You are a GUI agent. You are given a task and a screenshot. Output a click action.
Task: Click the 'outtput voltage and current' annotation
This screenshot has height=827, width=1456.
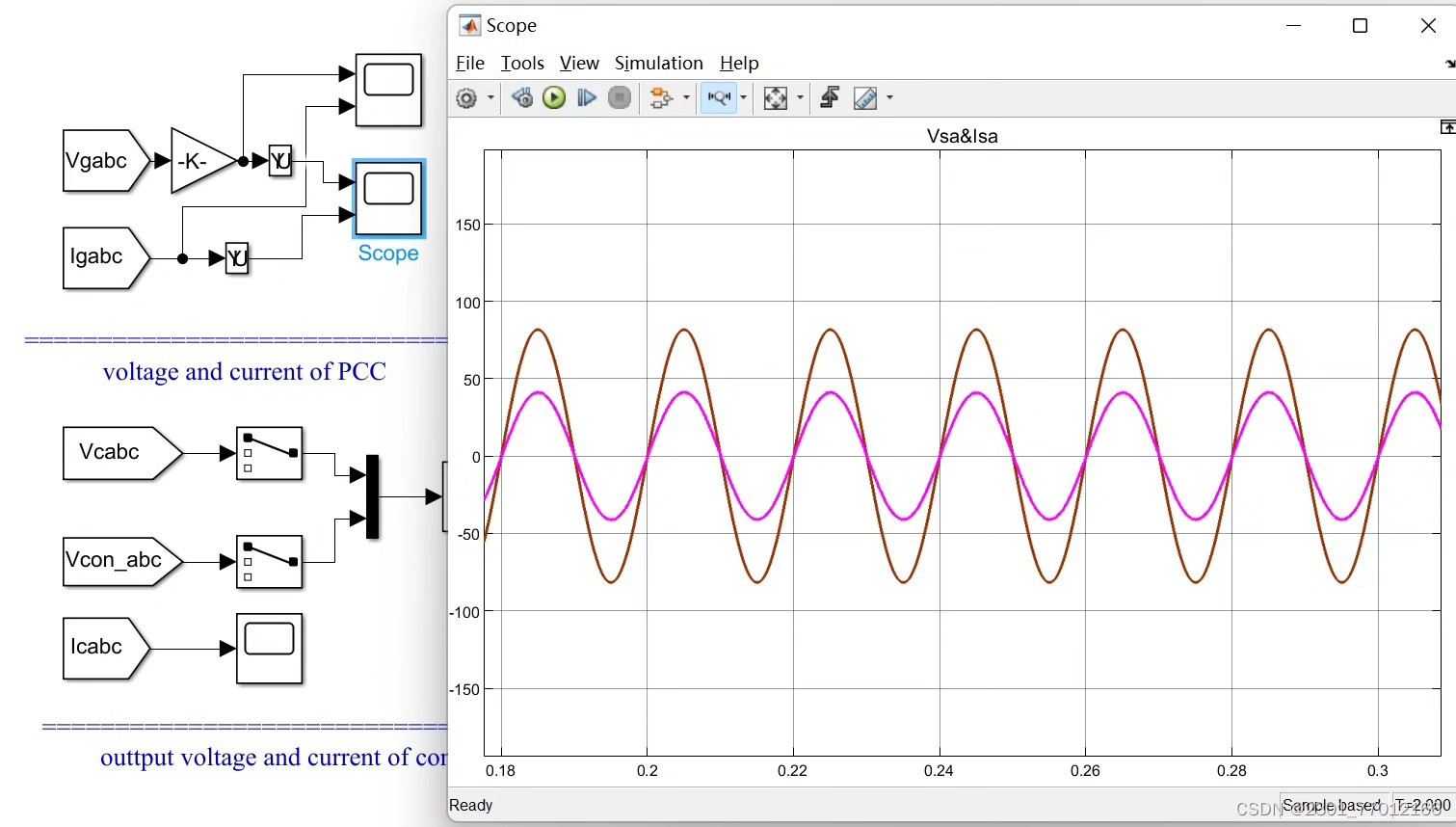[x=274, y=758]
